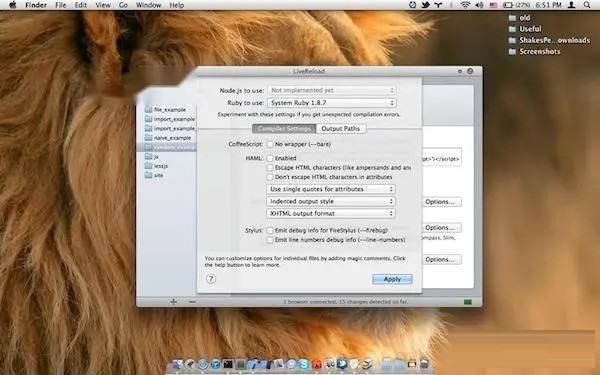
Task: Open the View menu
Action: click(x=103, y=5)
